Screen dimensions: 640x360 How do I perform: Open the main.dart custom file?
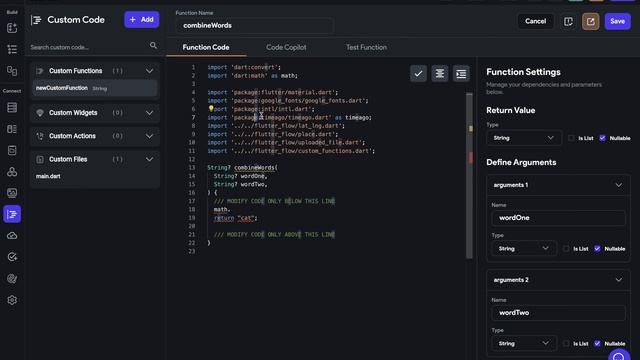48,176
